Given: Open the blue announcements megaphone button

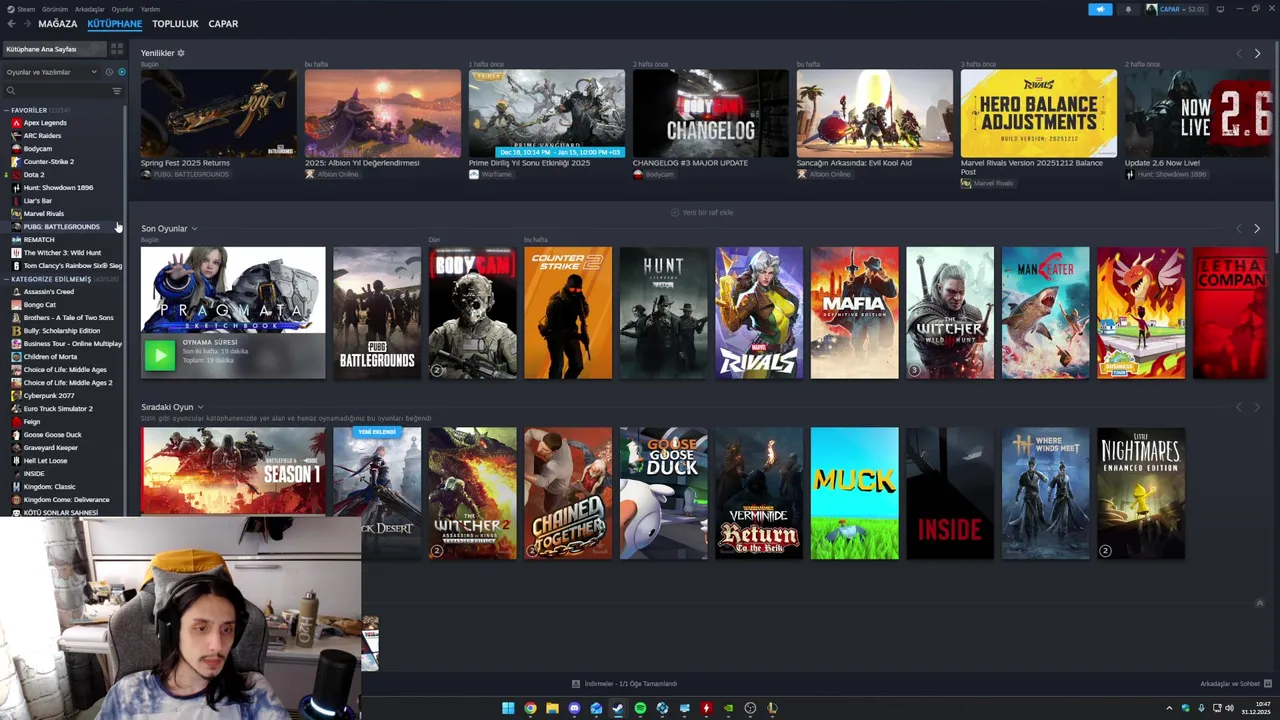Looking at the screenshot, I should click(1100, 9).
